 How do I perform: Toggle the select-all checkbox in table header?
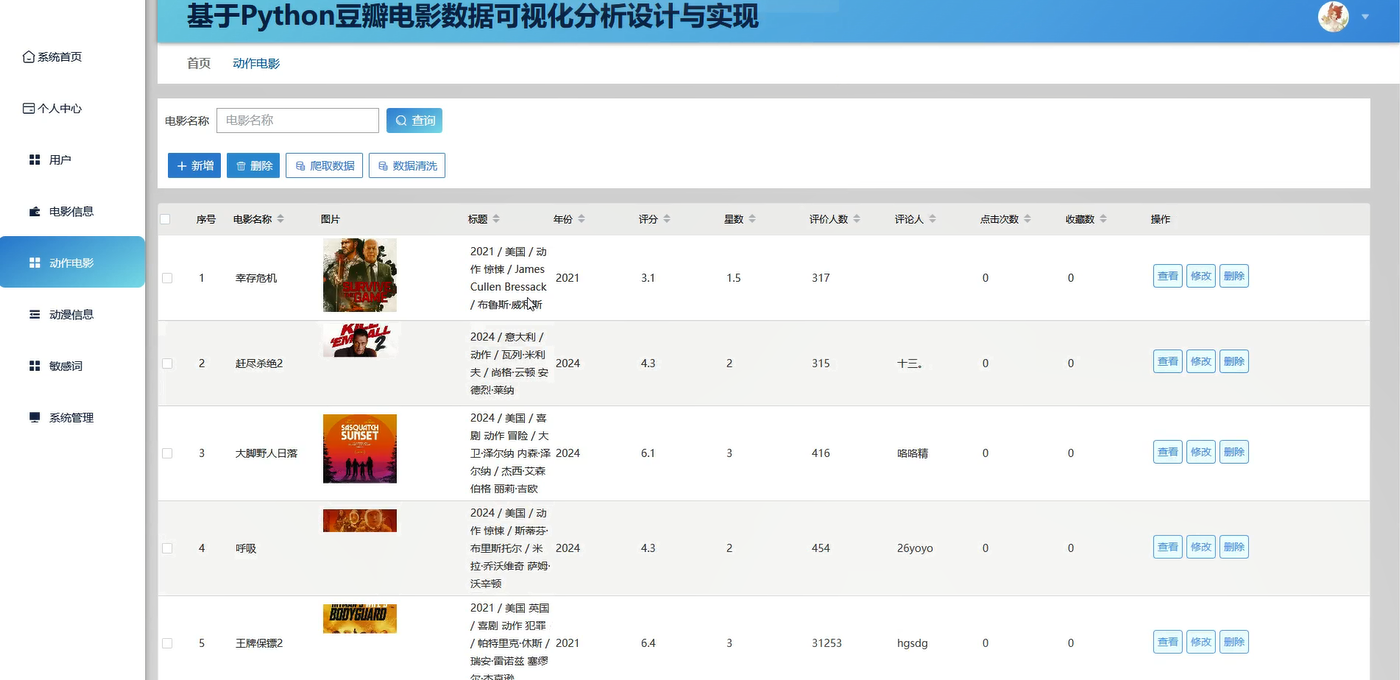point(165,219)
